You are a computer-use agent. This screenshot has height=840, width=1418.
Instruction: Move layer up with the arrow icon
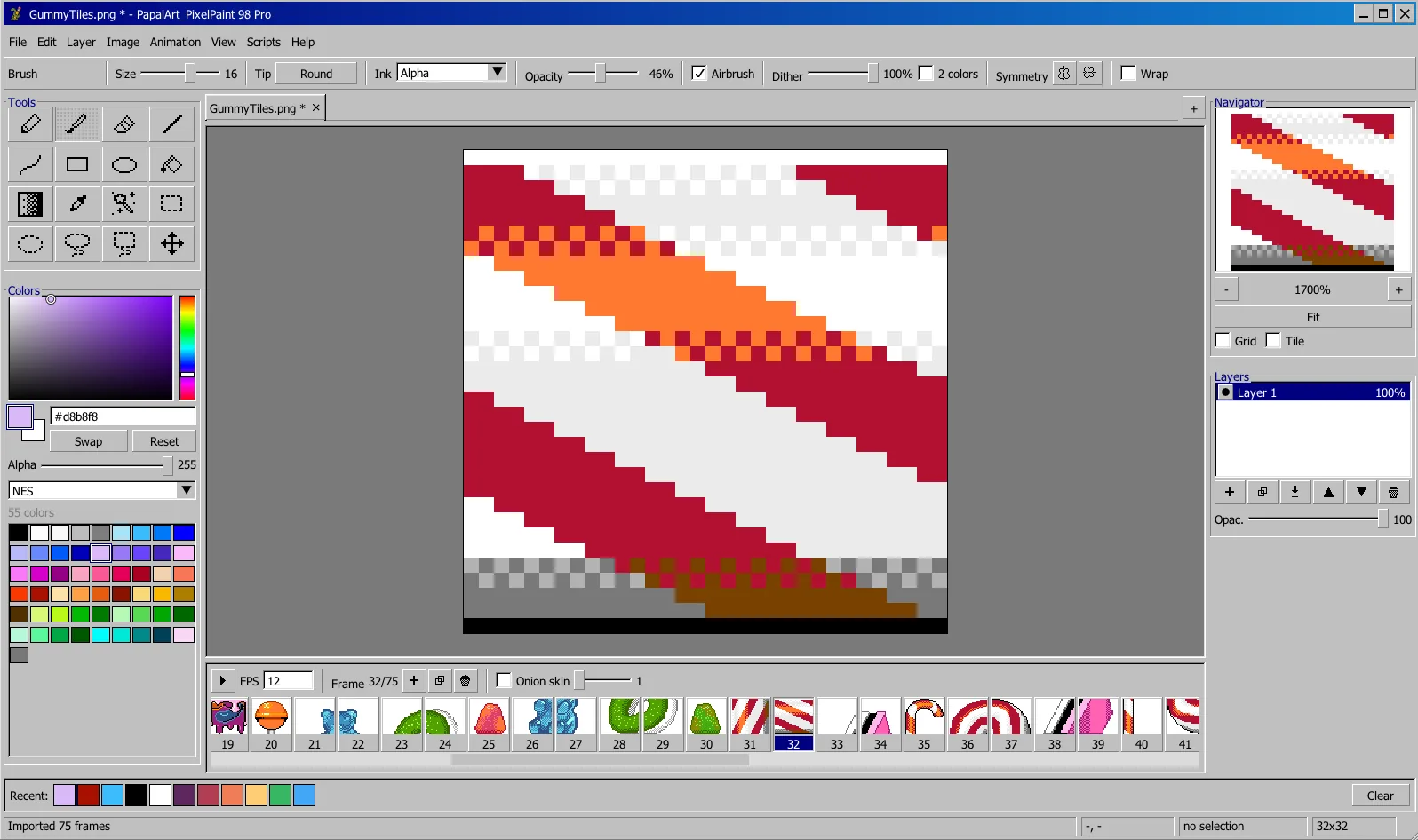pos(1328,492)
